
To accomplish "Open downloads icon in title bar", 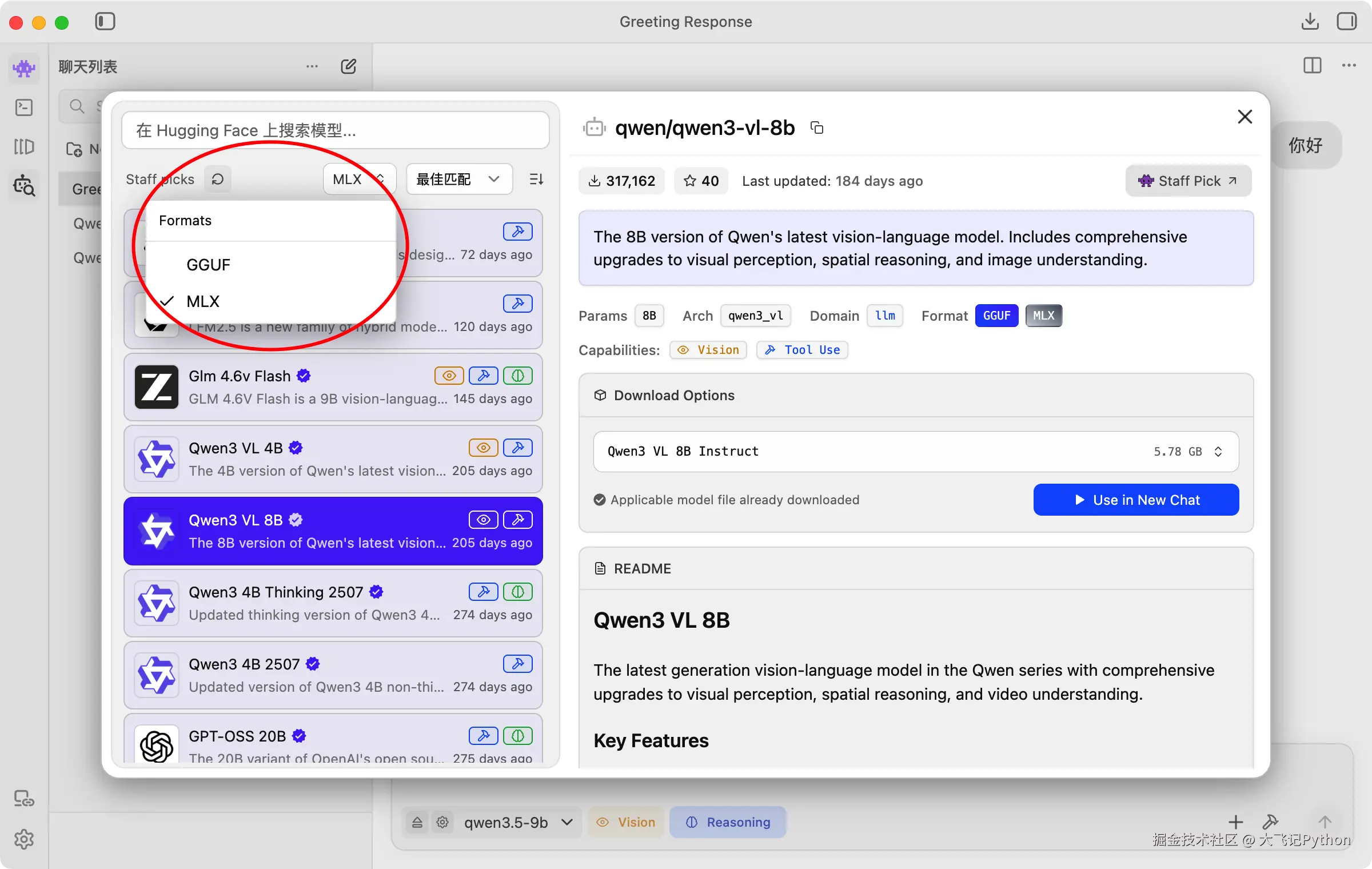I will pyautogui.click(x=1310, y=22).
